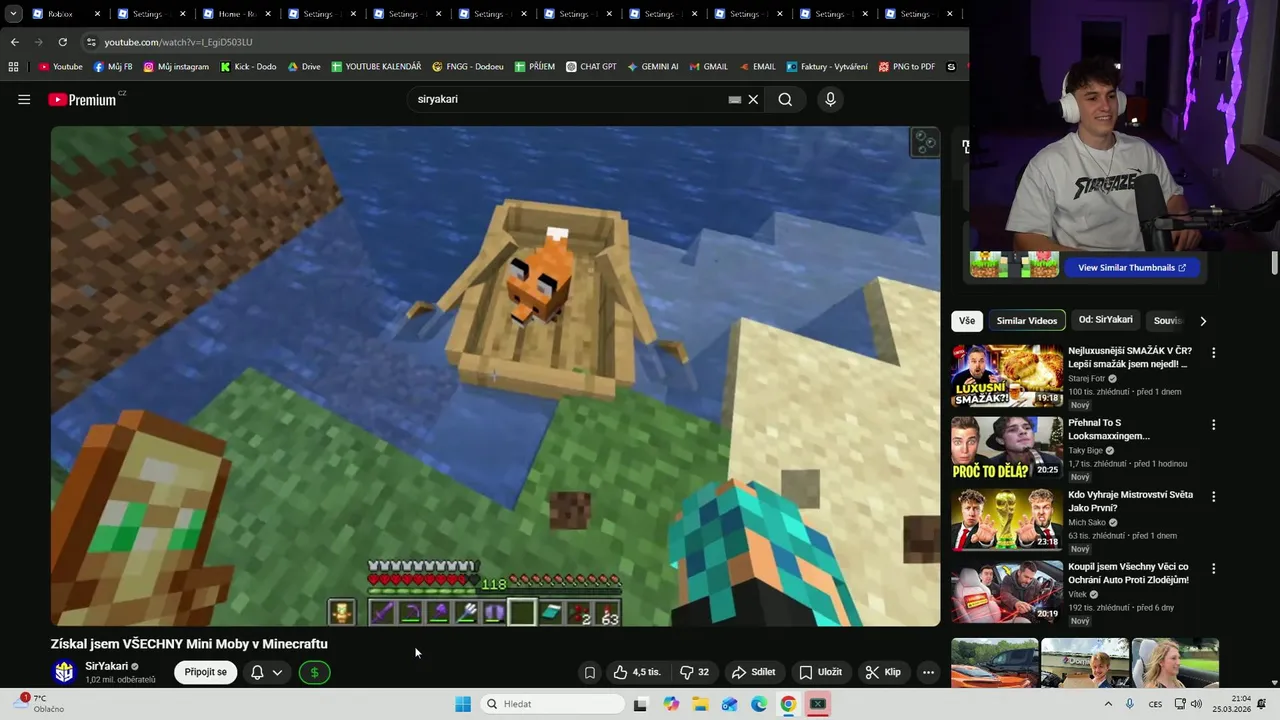Select the Od: SirYakari chip
The width and height of the screenshot is (1280, 720).
[x=1106, y=320]
